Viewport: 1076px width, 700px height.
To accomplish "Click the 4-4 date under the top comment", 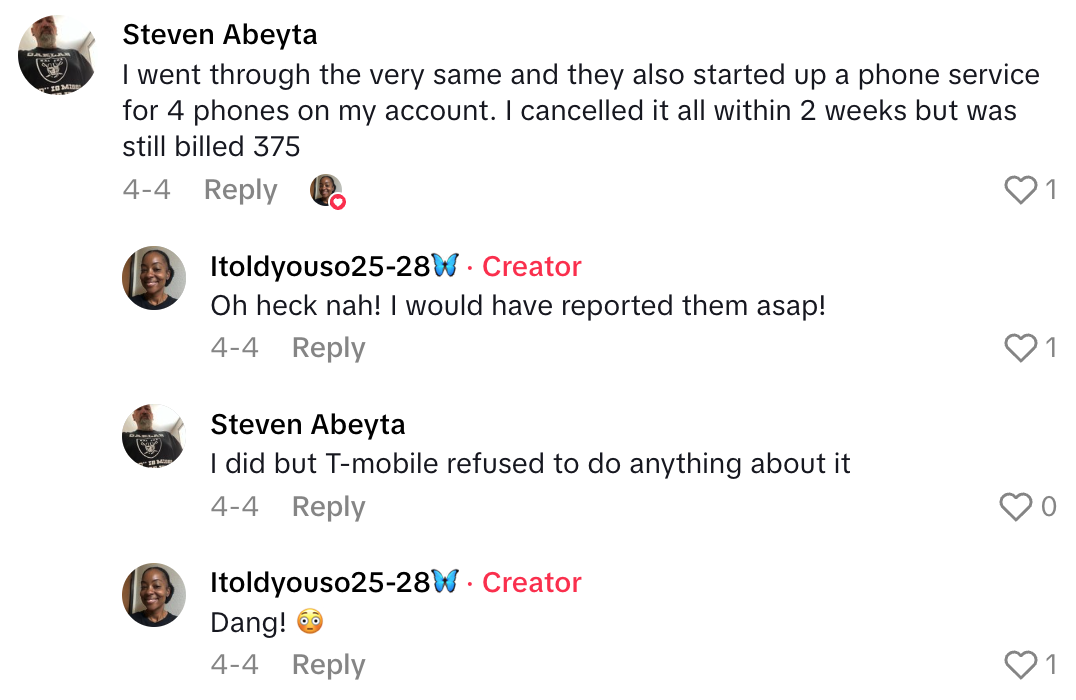I will coord(147,190).
